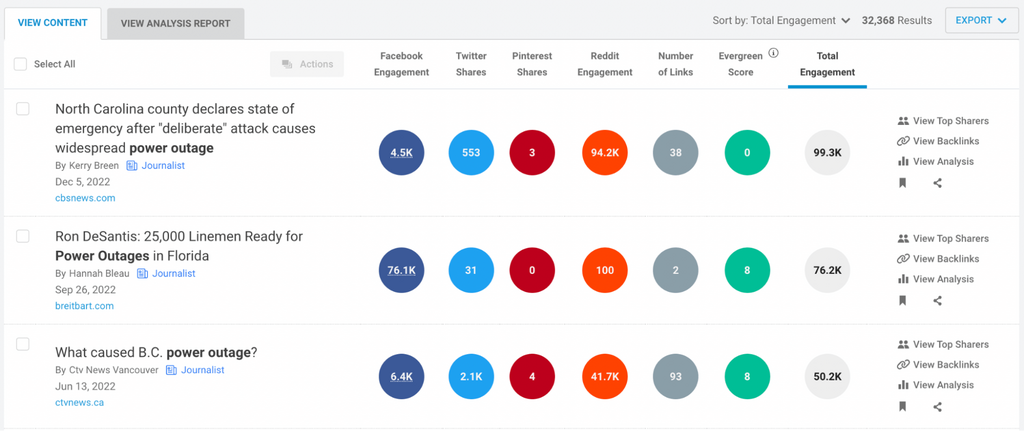1024x431 pixels.
Task: Sort by Facebook Engagement column header
Action: pyautogui.click(x=401, y=64)
